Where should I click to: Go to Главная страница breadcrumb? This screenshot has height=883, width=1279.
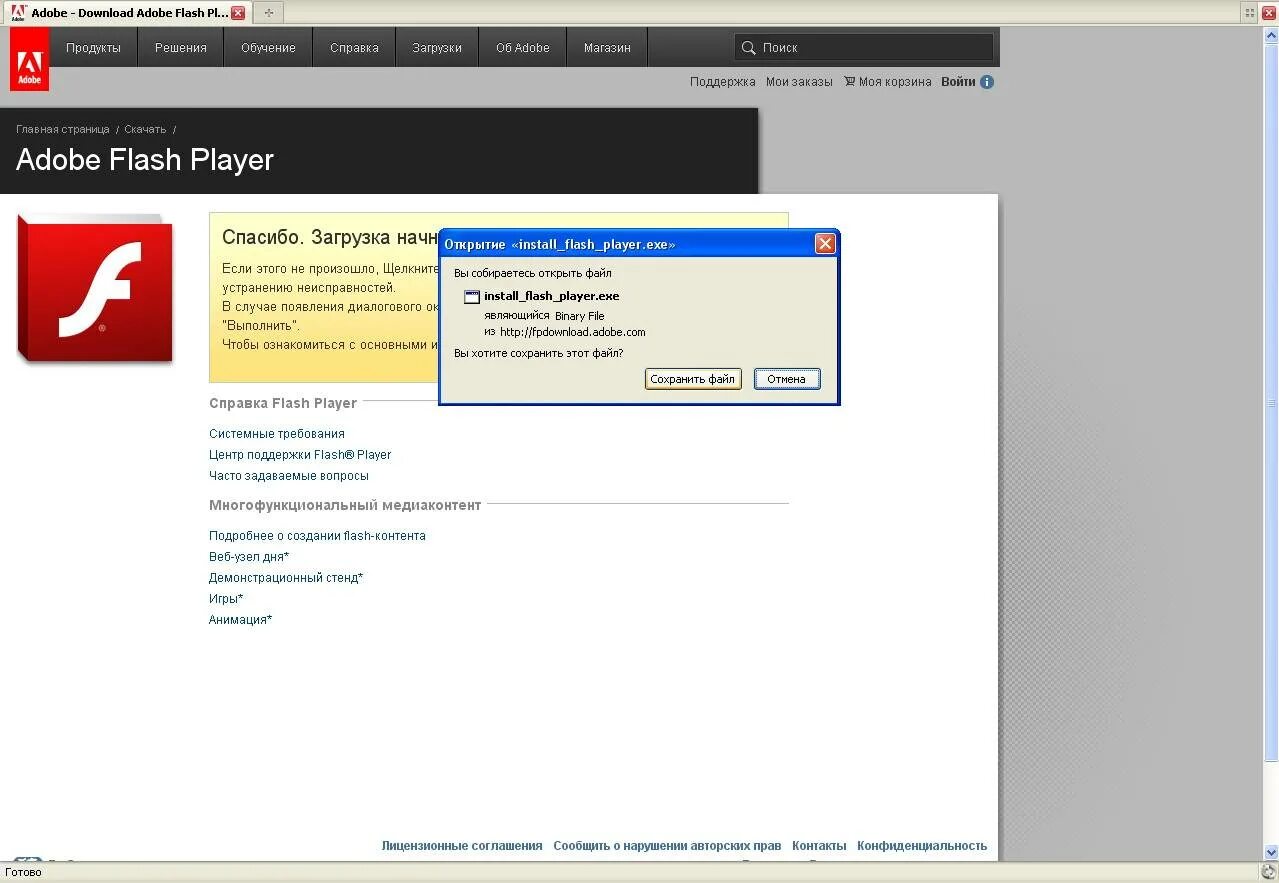click(x=63, y=129)
